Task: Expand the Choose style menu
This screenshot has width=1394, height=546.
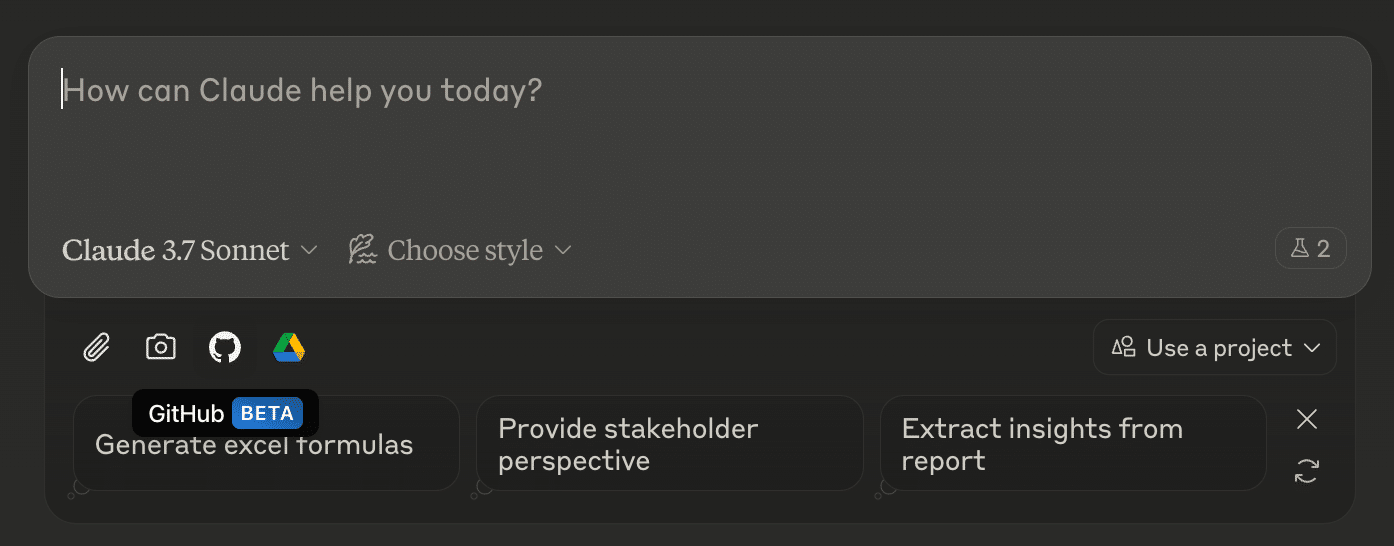Action: [464, 250]
